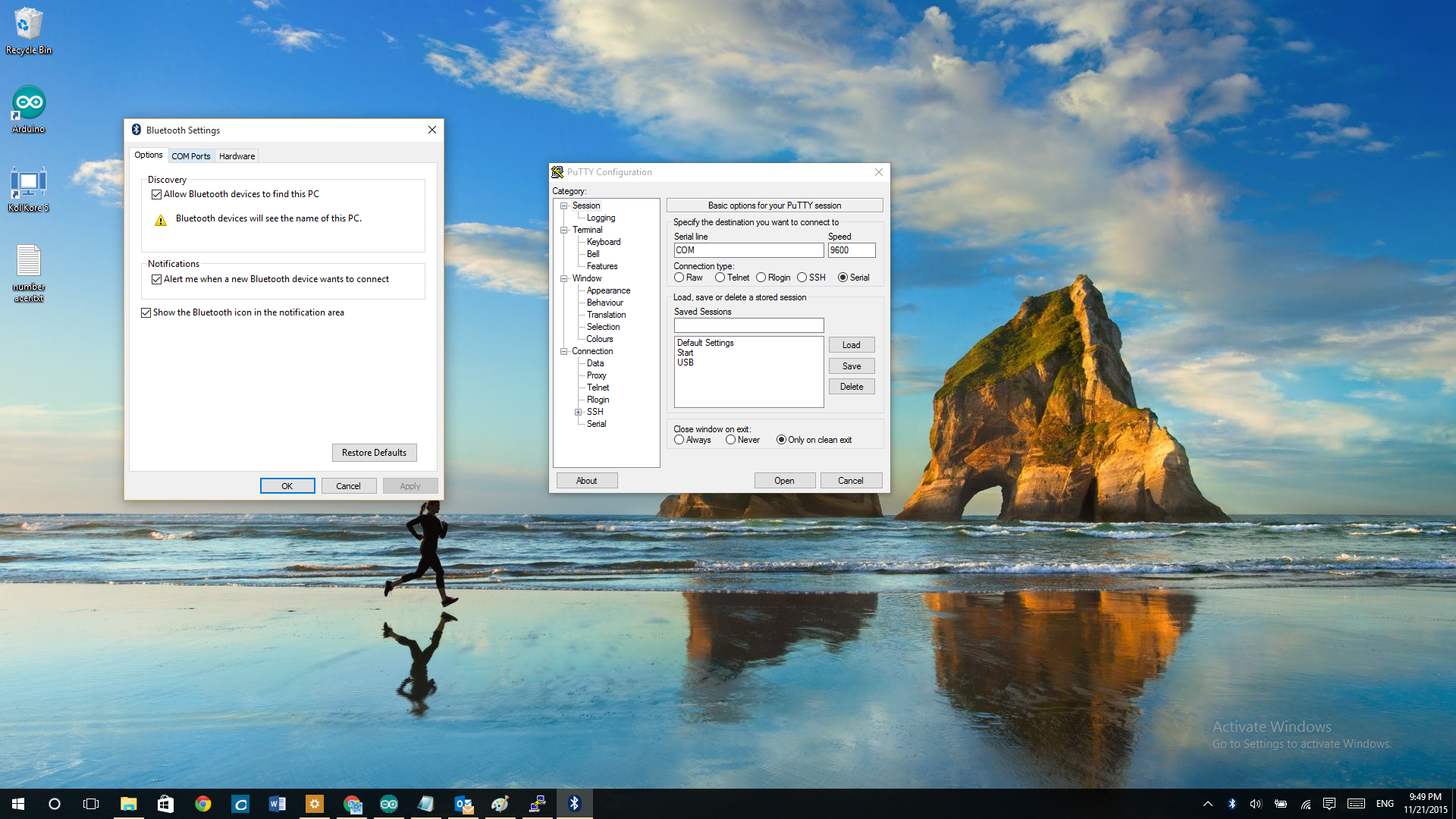Image resolution: width=1456 pixels, height=819 pixels.
Task: Select the SSH connection type
Action: click(x=802, y=278)
